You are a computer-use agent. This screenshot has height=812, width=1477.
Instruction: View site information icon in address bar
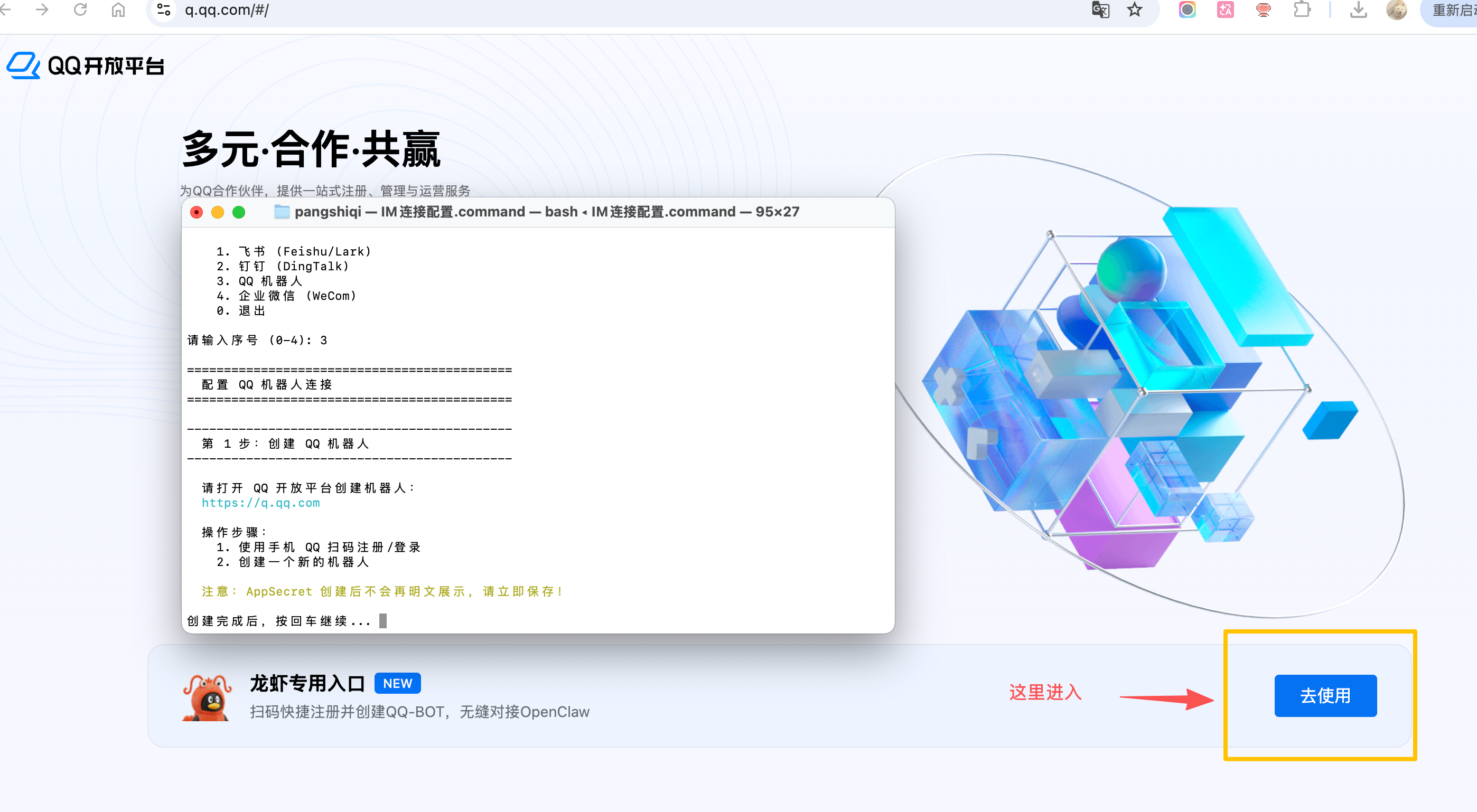[x=164, y=10]
